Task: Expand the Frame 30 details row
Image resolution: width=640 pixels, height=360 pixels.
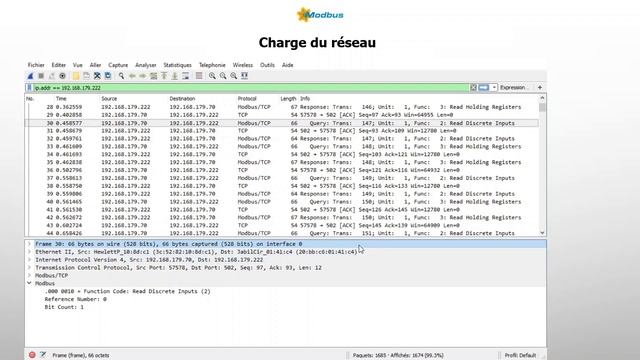Action: tap(29, 244)
